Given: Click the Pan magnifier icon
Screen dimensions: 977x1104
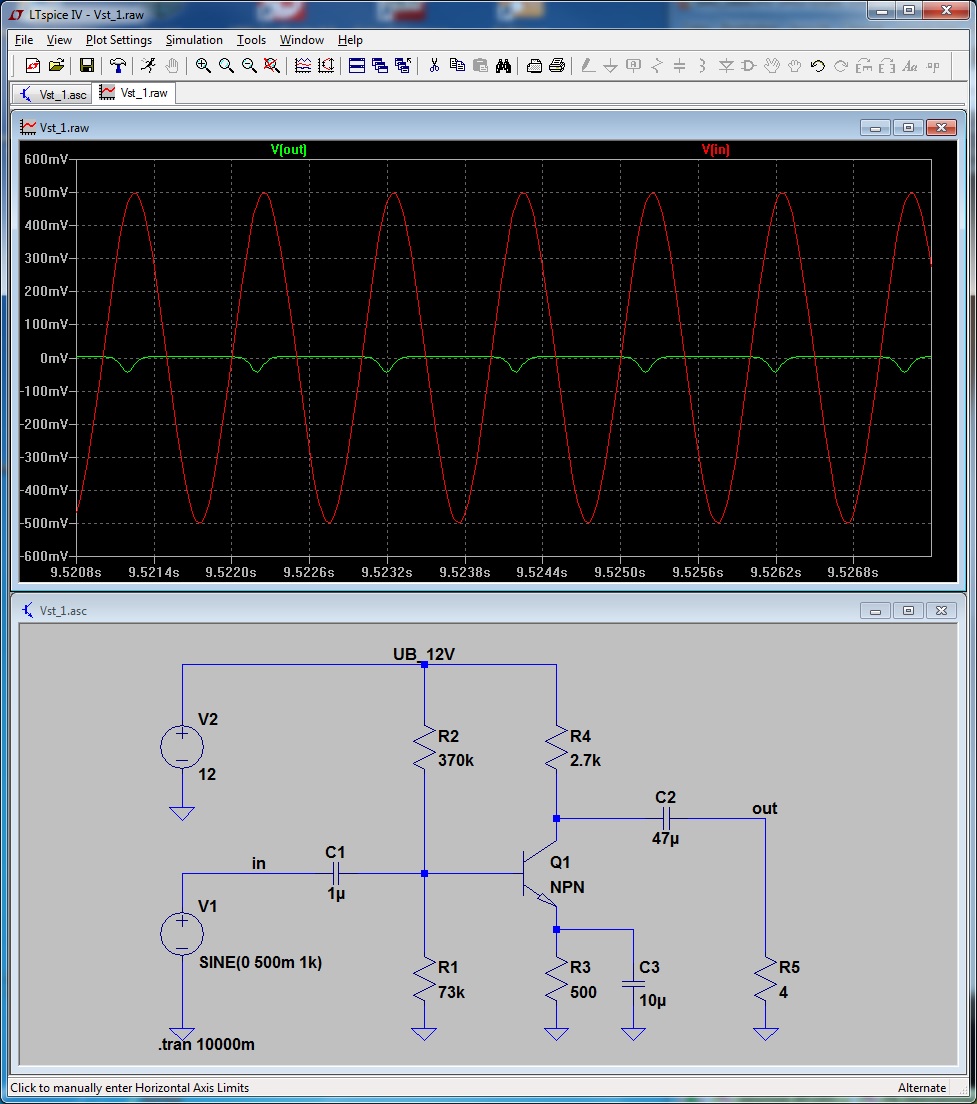Looking at the screenshot, I should tap(226, 65).
